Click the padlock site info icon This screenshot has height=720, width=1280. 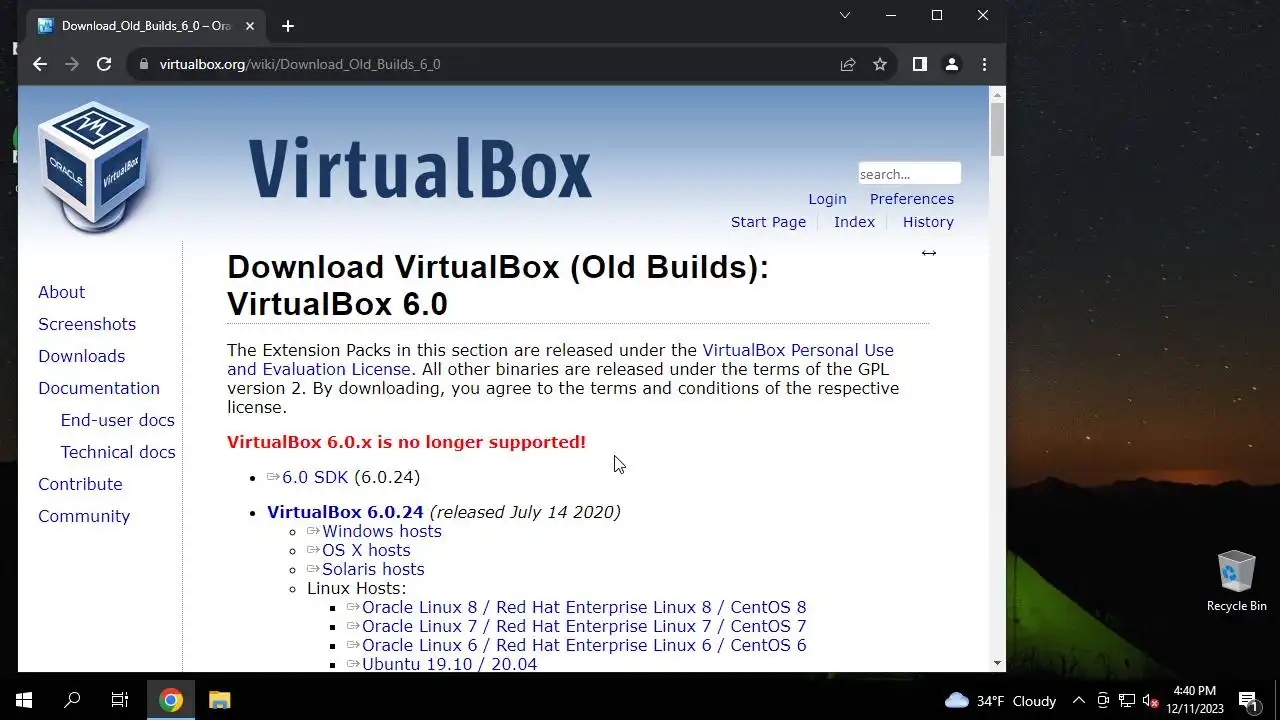144,64
